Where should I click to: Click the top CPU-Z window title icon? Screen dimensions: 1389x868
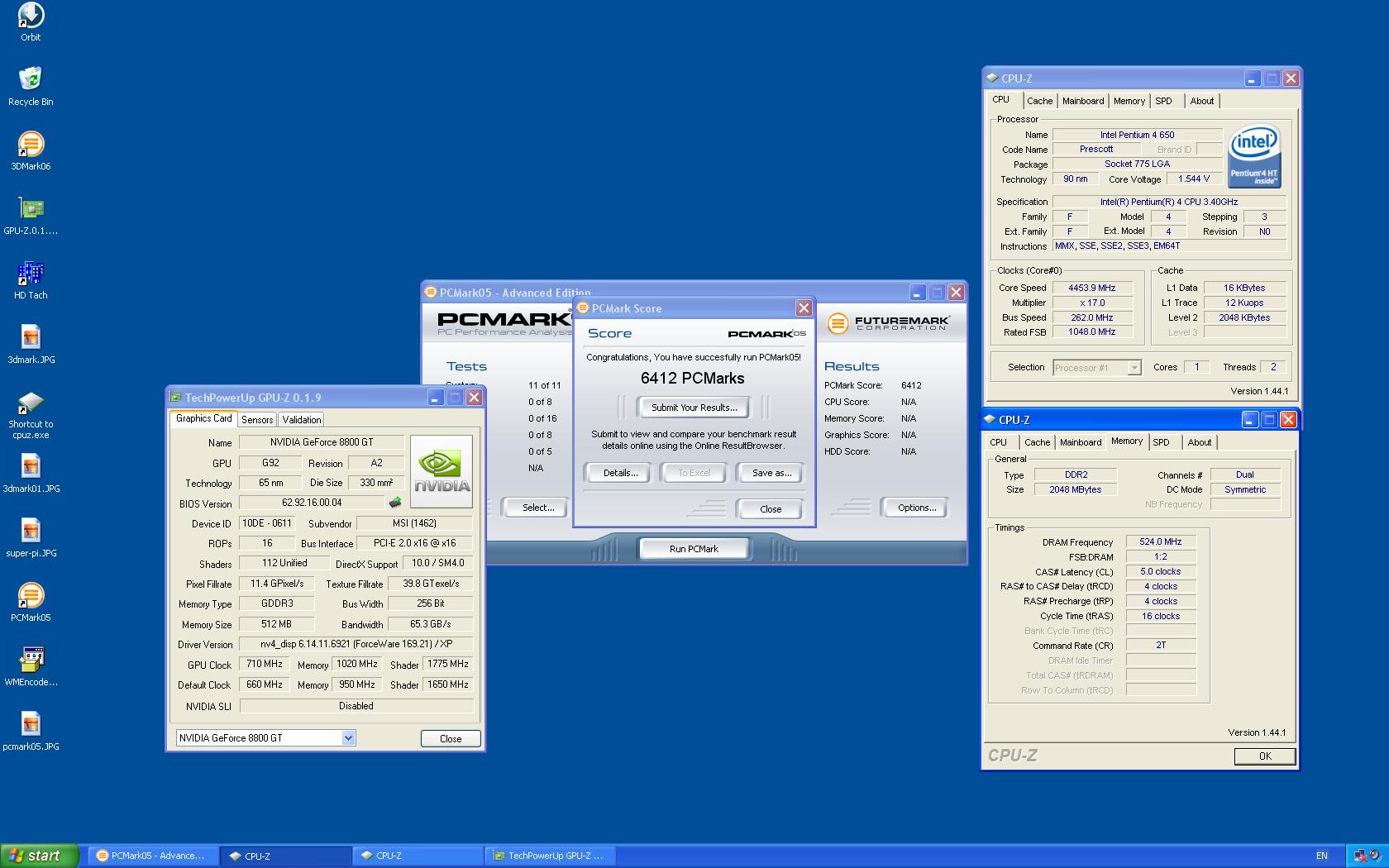[x=991, y=79]
